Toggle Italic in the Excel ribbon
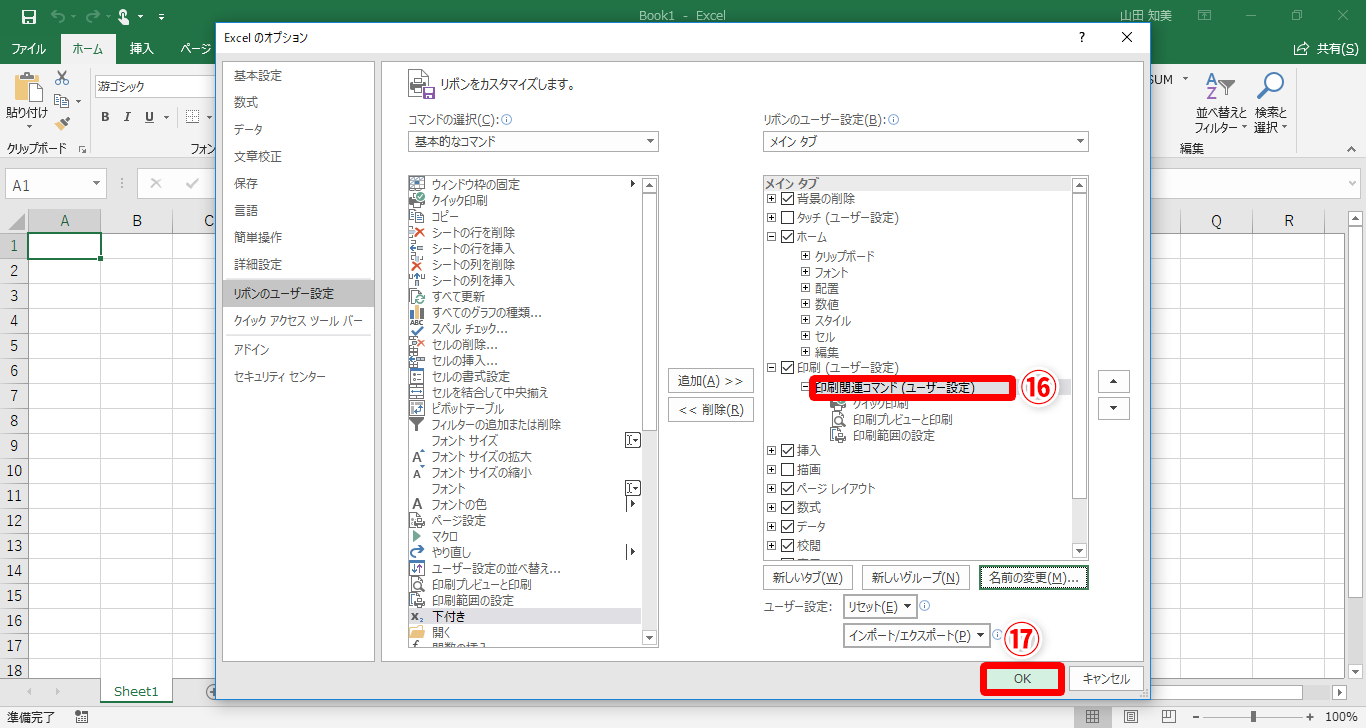The width and height of the screenshot is (1366, 728). coord(128,117)
